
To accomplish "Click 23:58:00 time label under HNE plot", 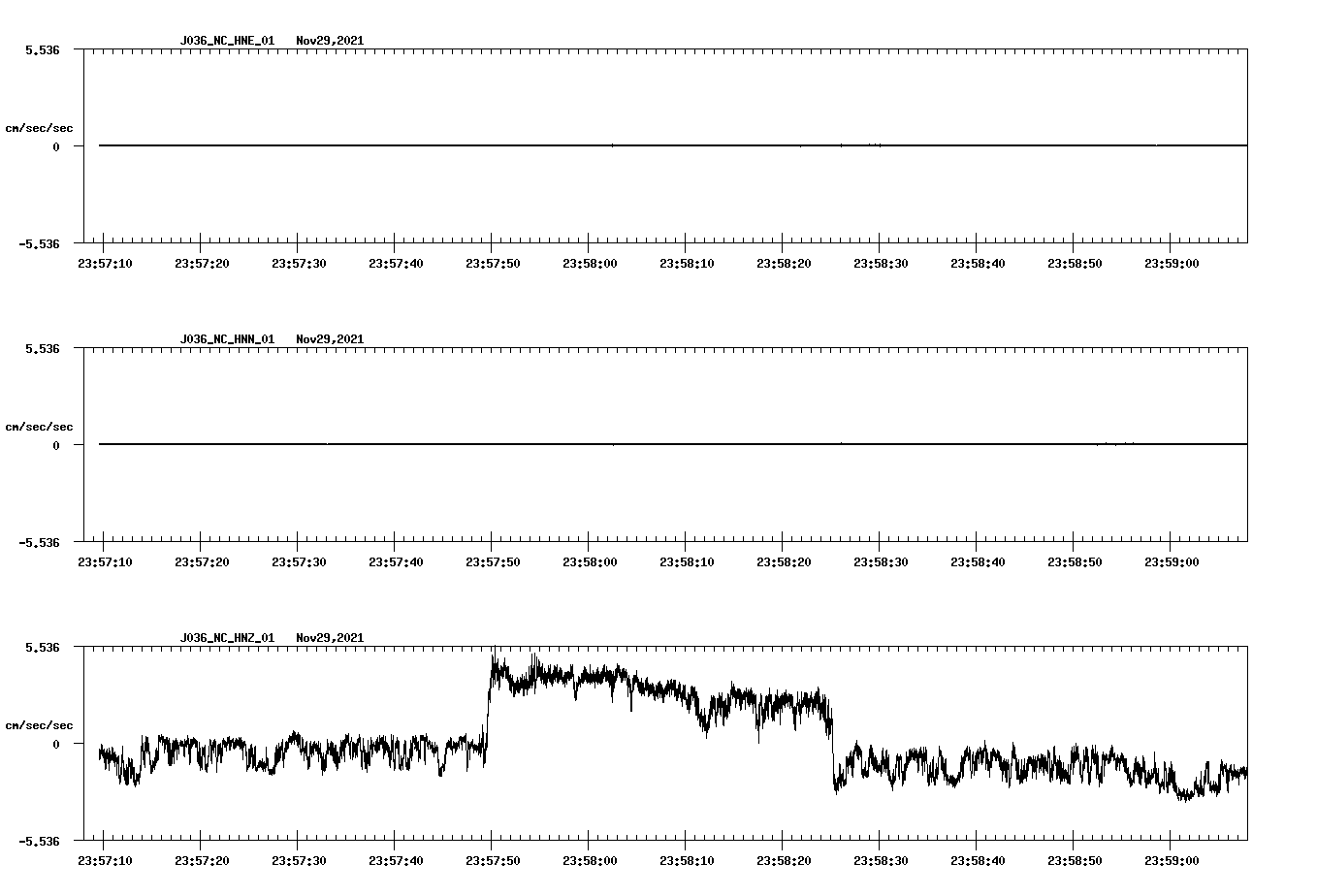I will point(590,264).
